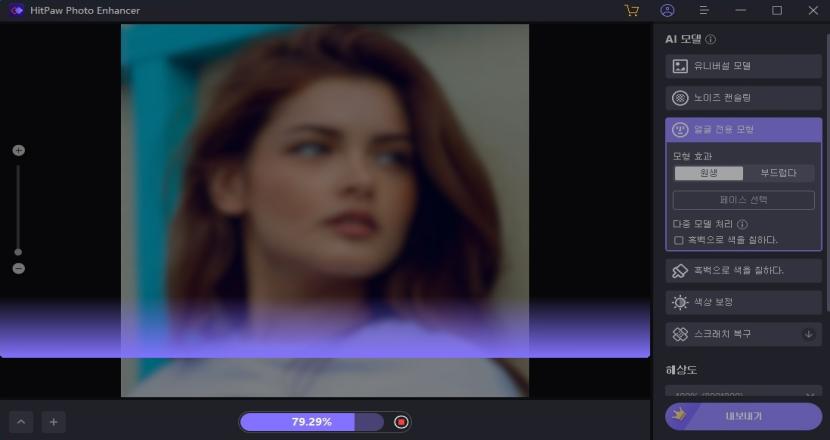Click the purple 내보내기 export button
This screenshot has width=830, height=440.
click(743, 415)
